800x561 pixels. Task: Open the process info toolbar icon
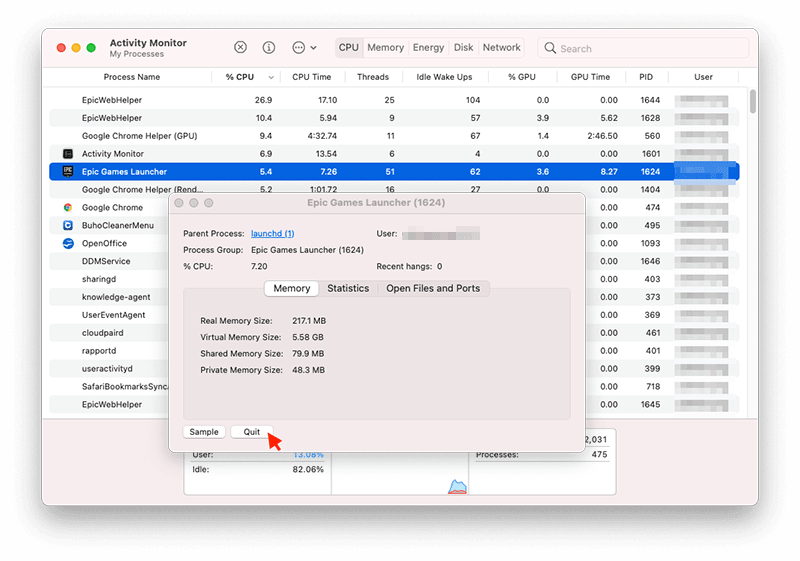(x=269, y=47)
